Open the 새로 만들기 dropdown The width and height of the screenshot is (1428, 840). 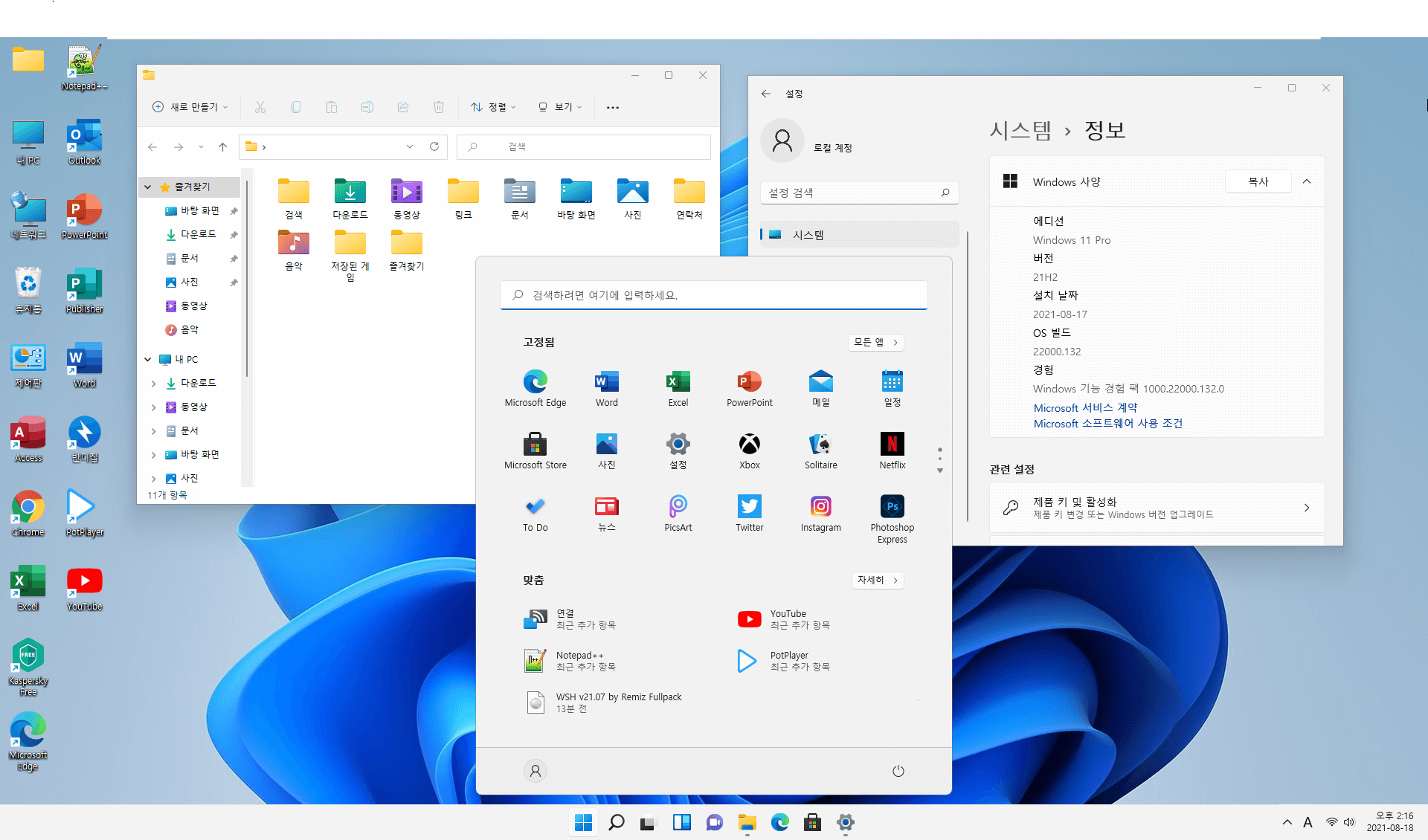(x=190, y=107)
